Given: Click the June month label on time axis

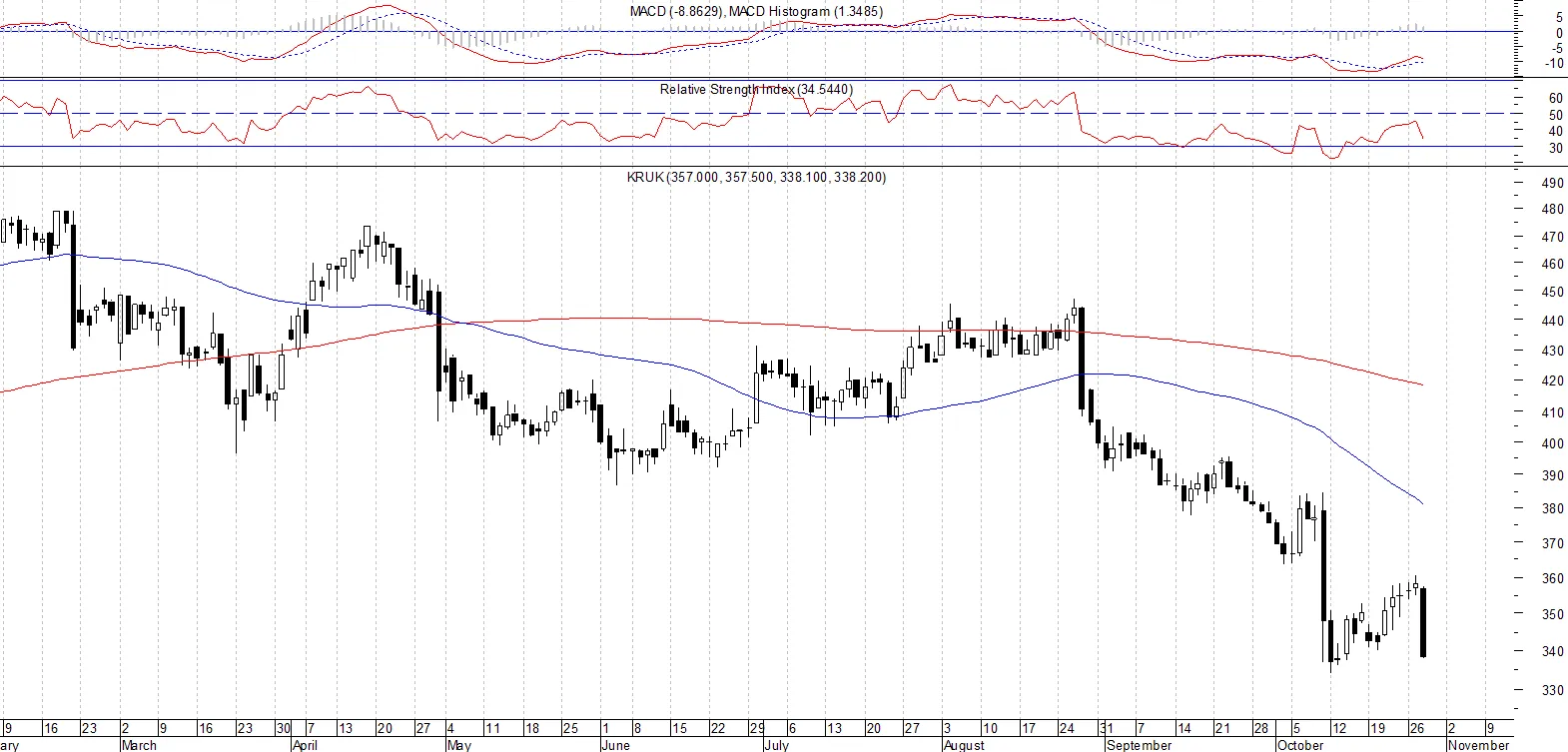Looking at the screenshot, I should pyautogui.click(x=616, y=745).
